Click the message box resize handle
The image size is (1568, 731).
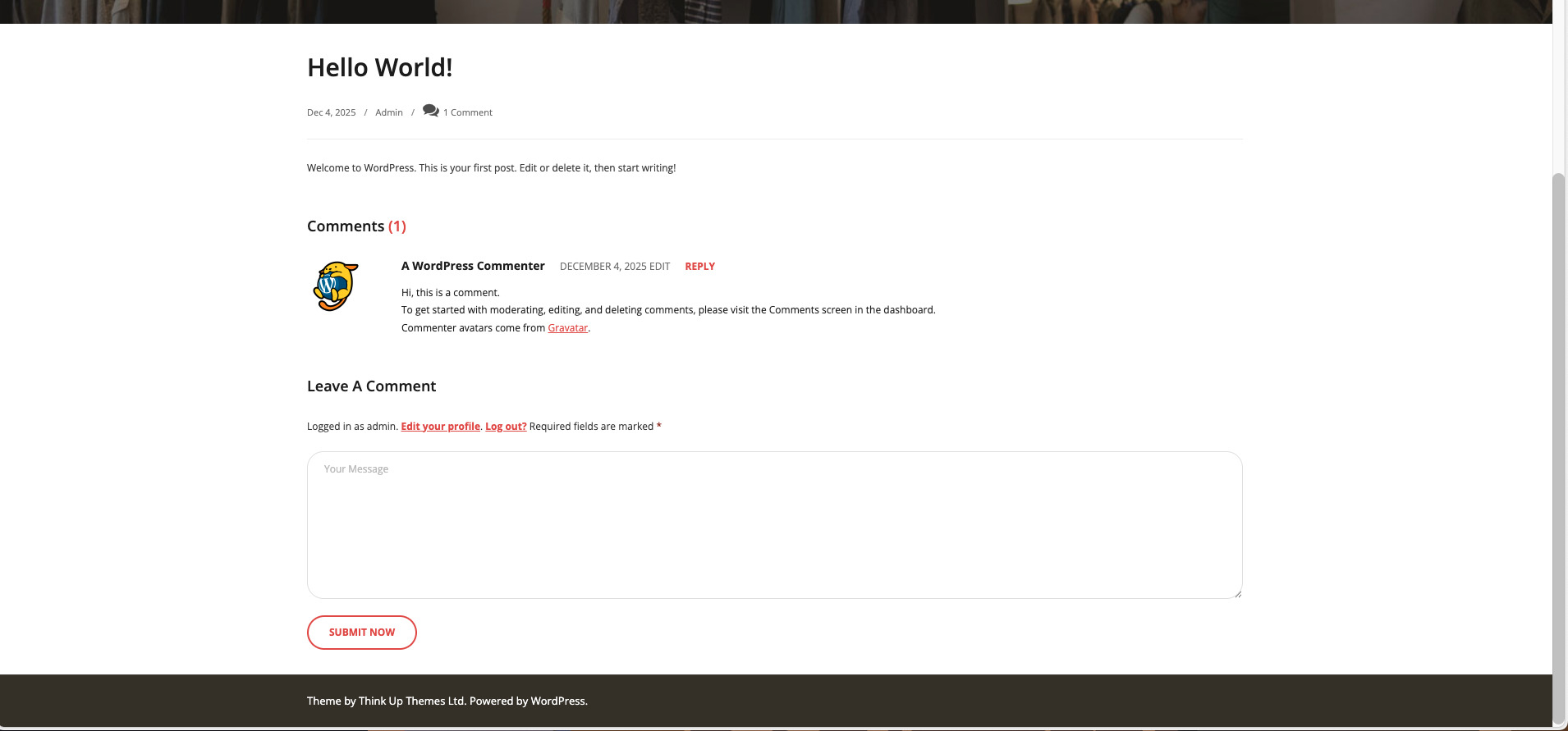pyautogui.click(x=1237, y=593)
